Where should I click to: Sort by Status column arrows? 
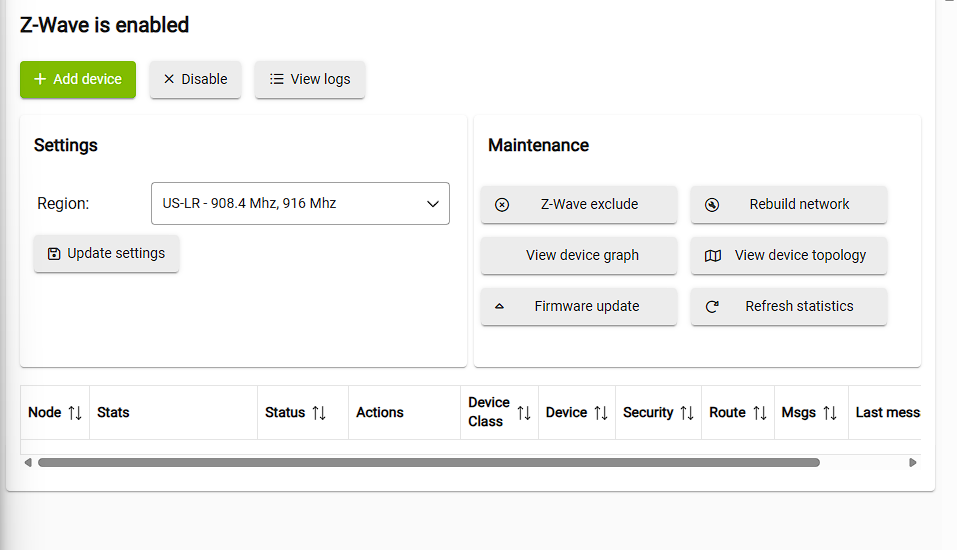[319, 413]
